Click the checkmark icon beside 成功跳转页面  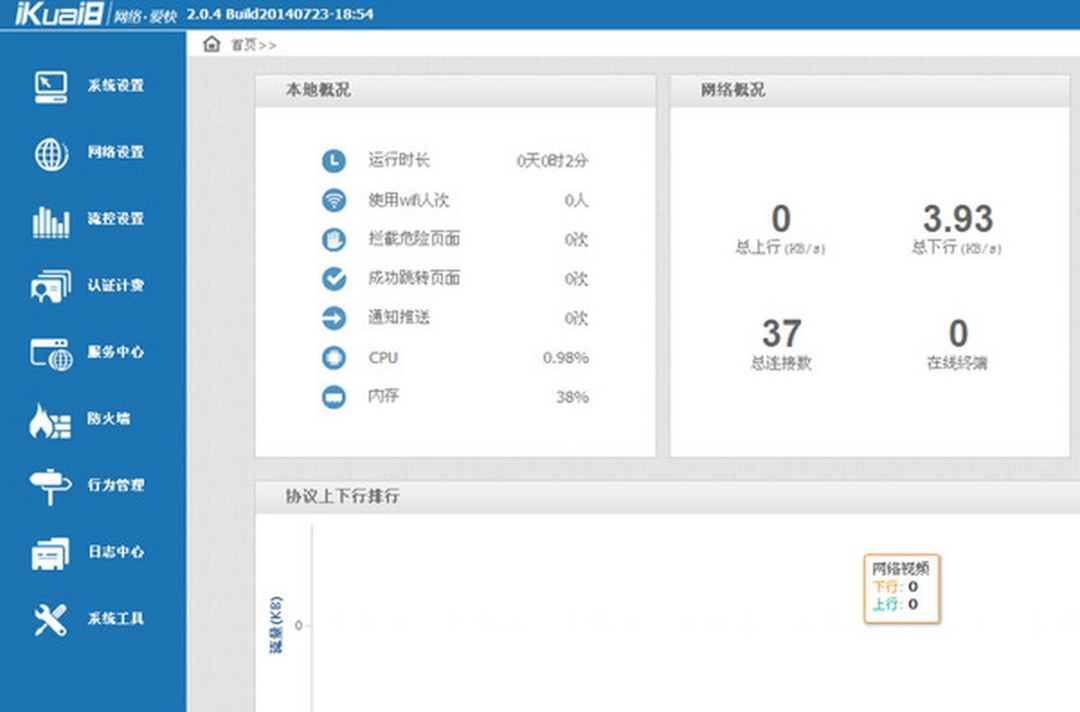tap(332, 278)
